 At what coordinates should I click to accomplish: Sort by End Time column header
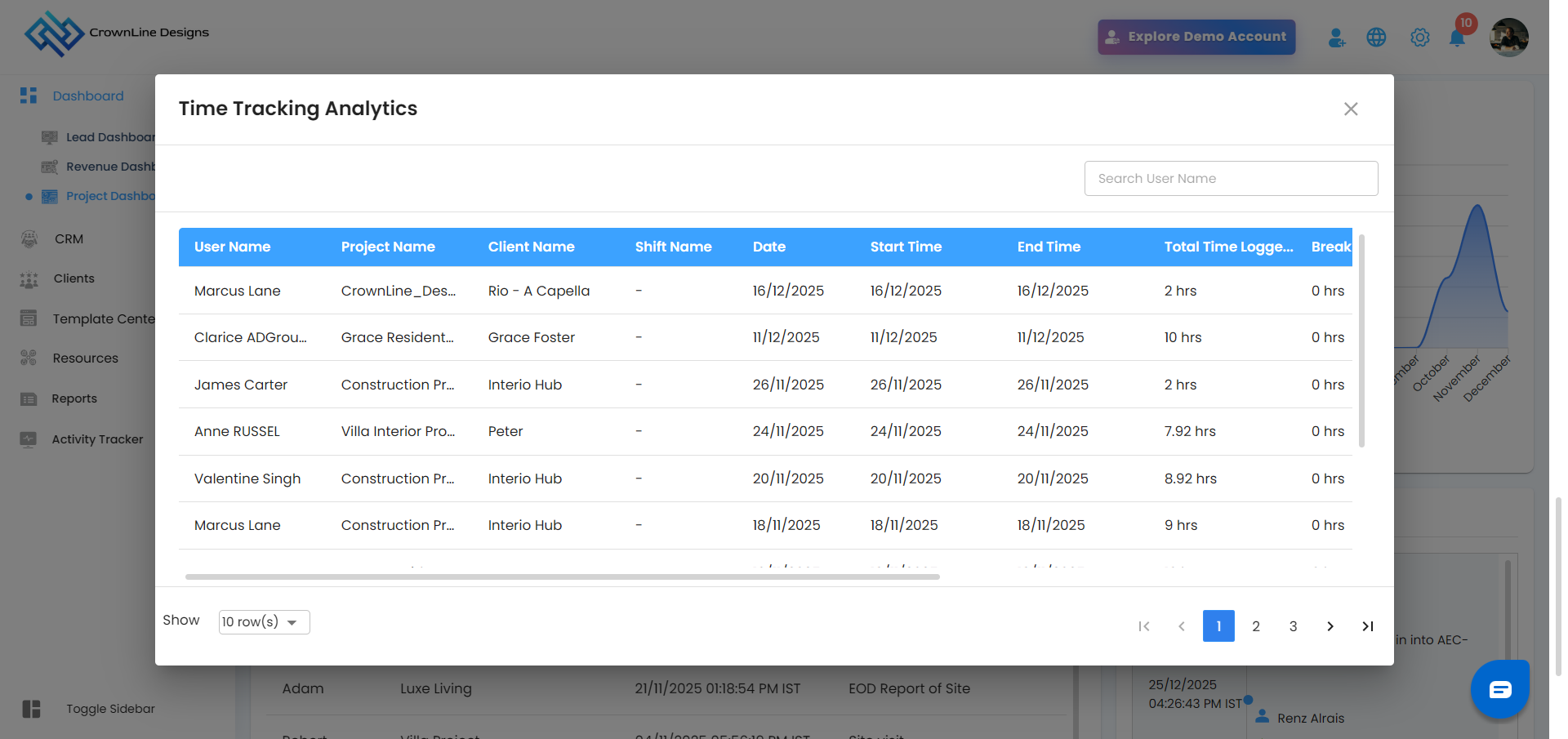tap(1049, 247)
